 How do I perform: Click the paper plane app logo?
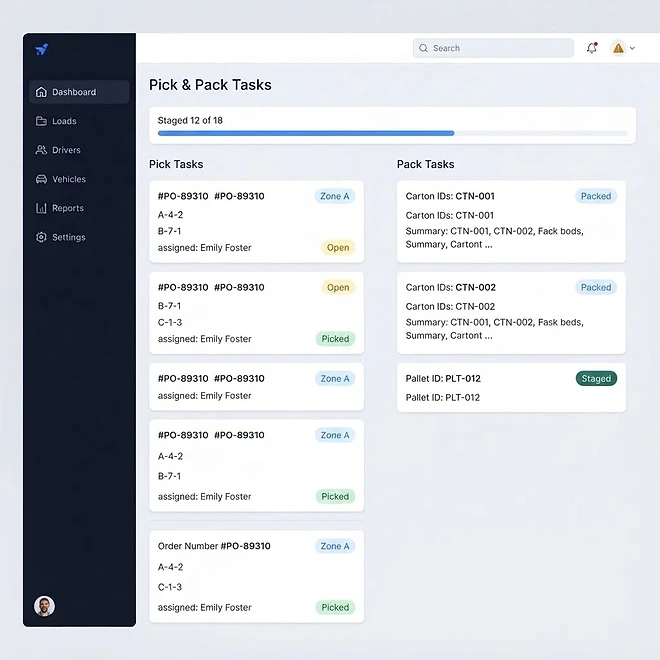click(42, 50)
